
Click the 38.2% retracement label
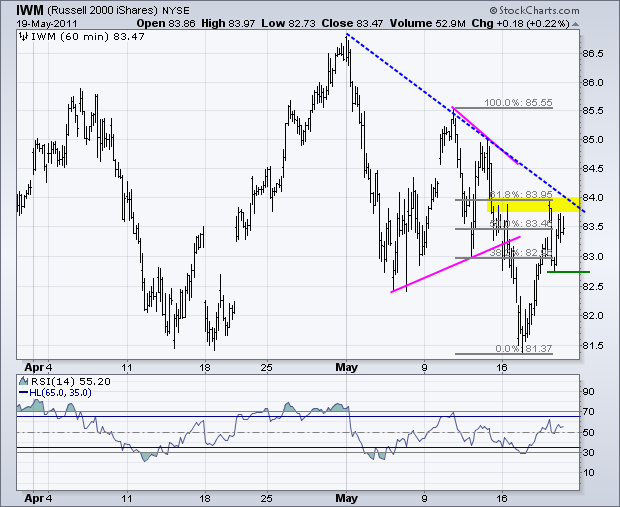[x=521, y=252]
